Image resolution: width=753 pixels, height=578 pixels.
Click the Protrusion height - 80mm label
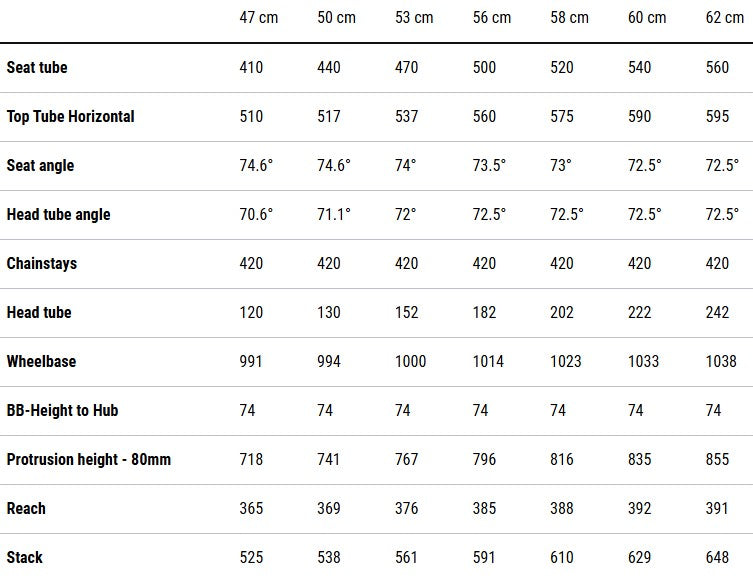(x=88, y=459)
